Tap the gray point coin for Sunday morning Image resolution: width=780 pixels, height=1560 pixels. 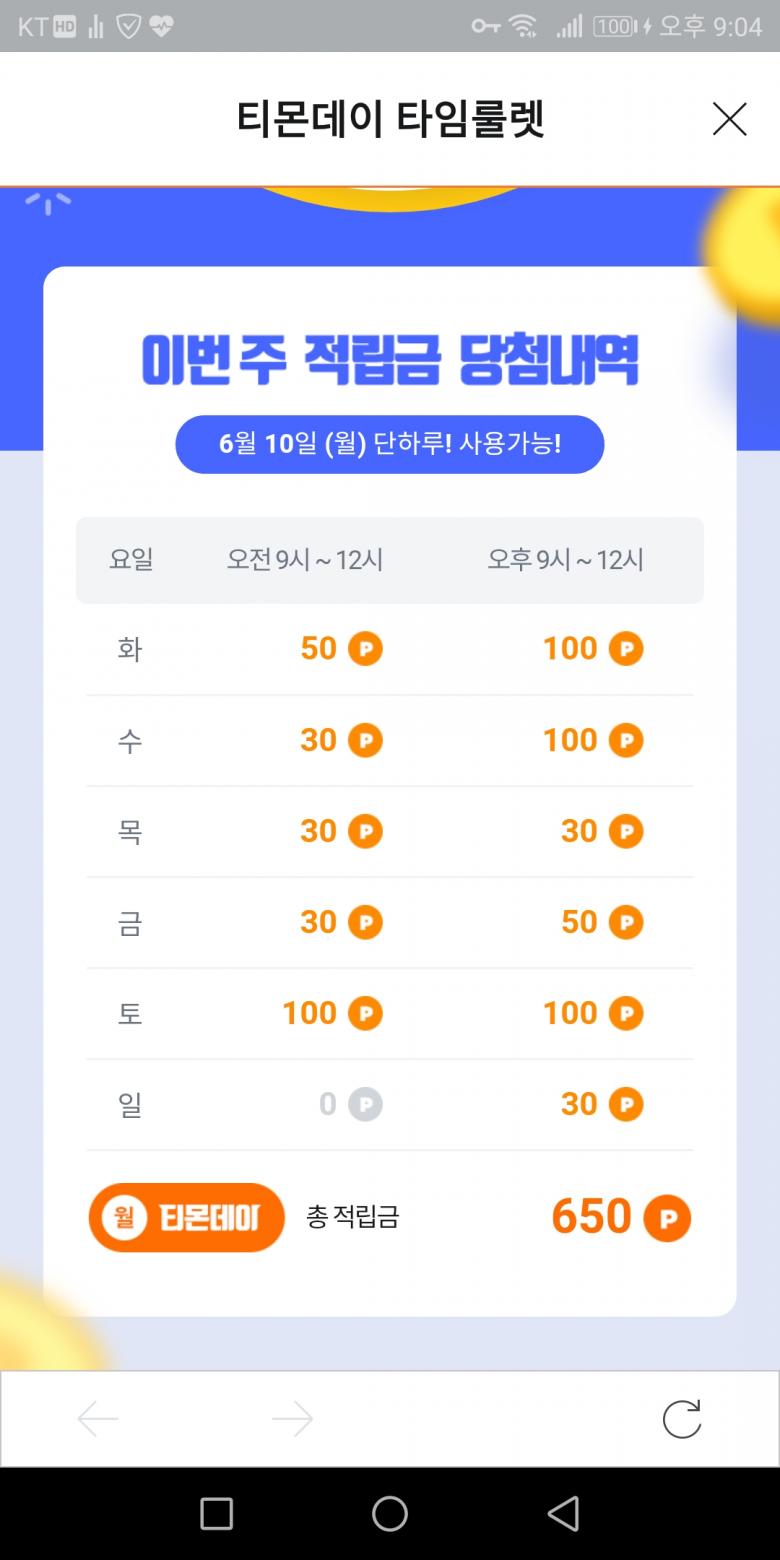(x=365, y=1104)
